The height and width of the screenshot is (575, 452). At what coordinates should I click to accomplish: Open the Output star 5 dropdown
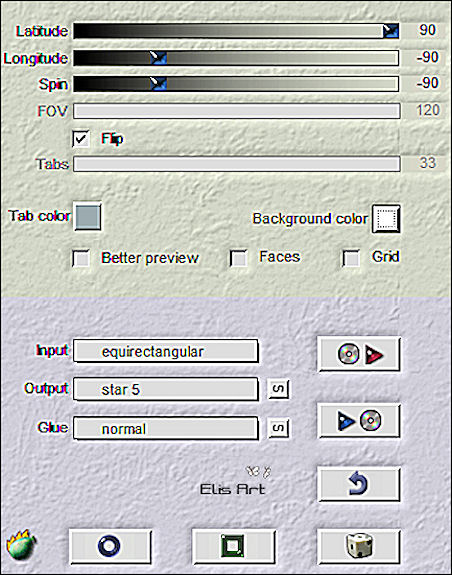166,389
